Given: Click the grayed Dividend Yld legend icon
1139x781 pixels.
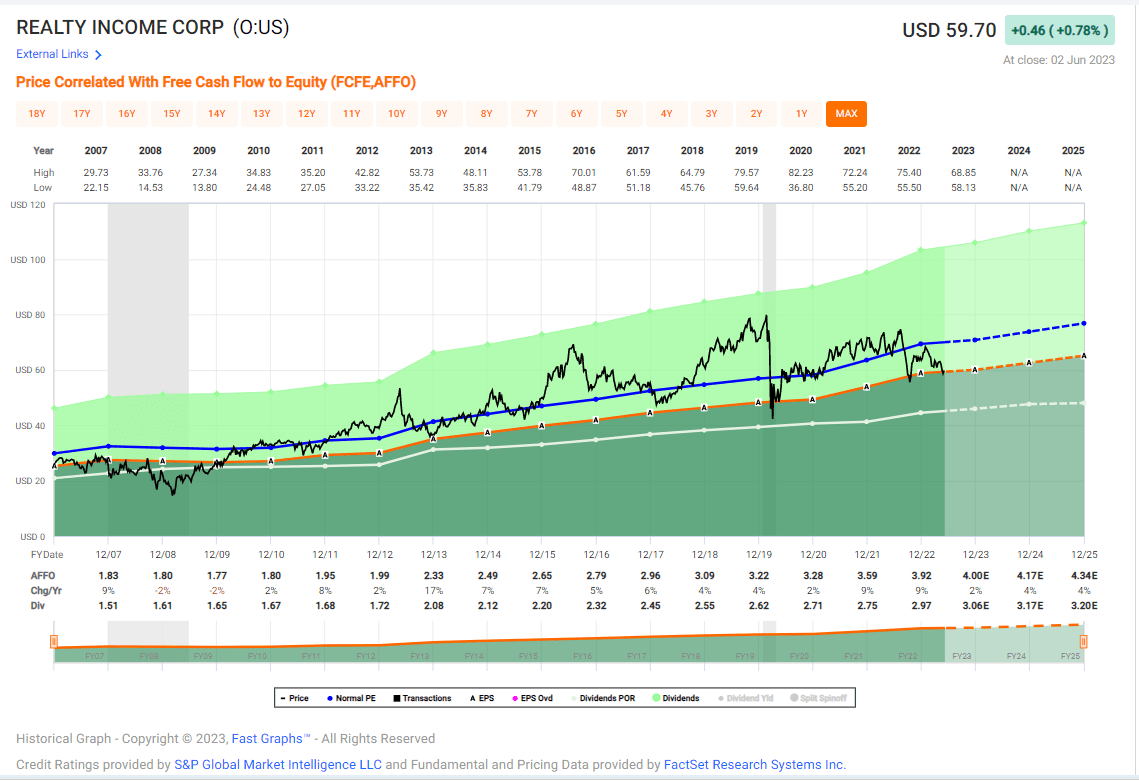Looking at the screenshot, I should [721, 697].
